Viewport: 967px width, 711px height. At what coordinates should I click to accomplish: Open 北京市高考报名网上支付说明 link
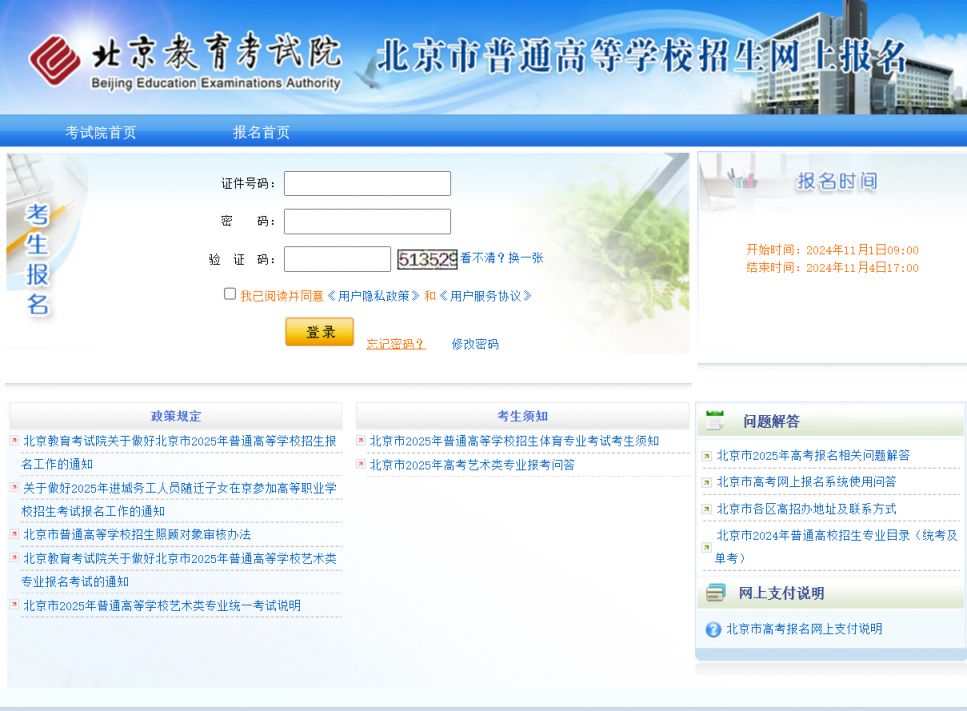click(x=804, y=629)
